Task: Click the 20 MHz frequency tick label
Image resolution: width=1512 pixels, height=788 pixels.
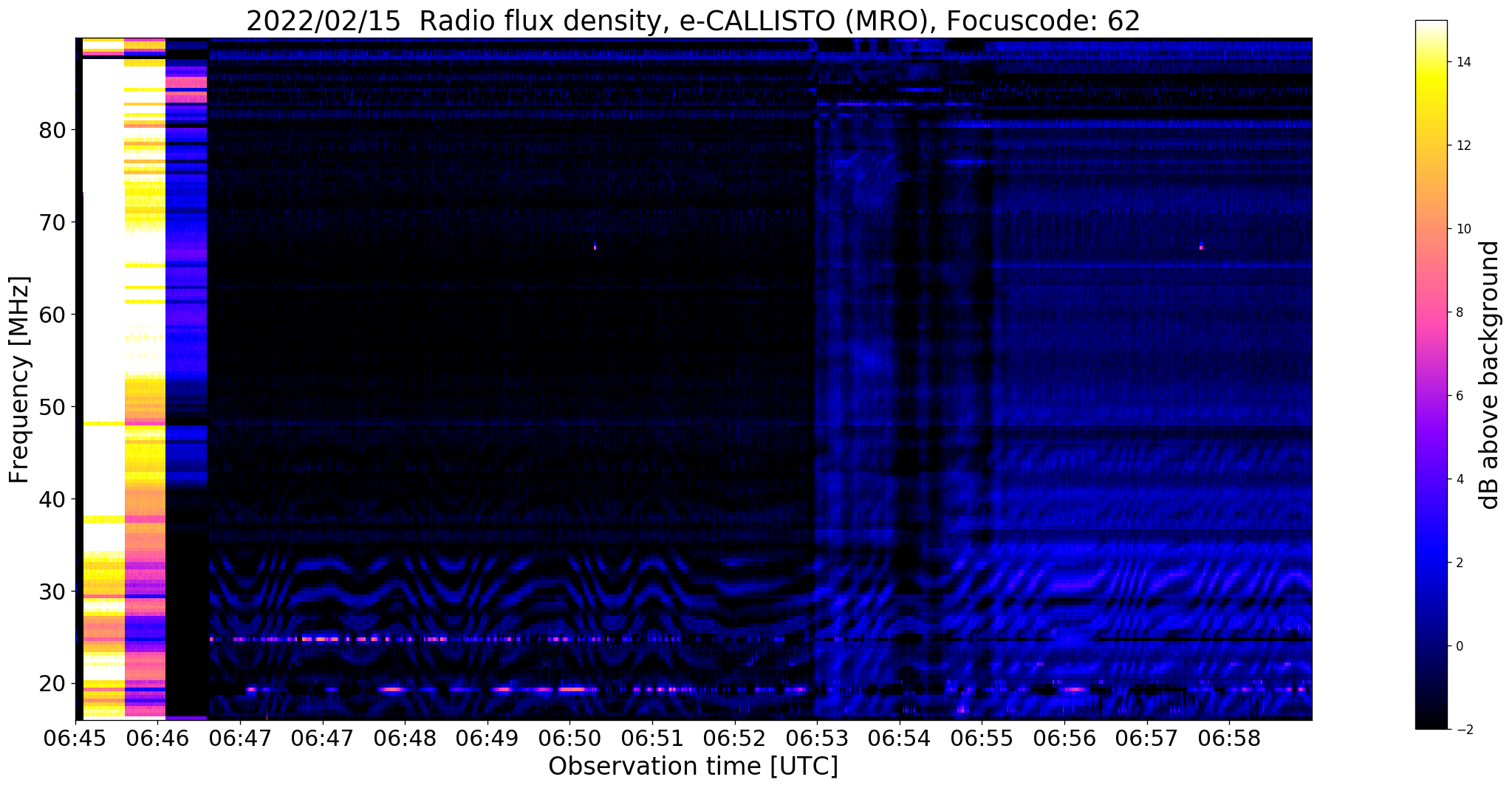Action: click(53, 684)
